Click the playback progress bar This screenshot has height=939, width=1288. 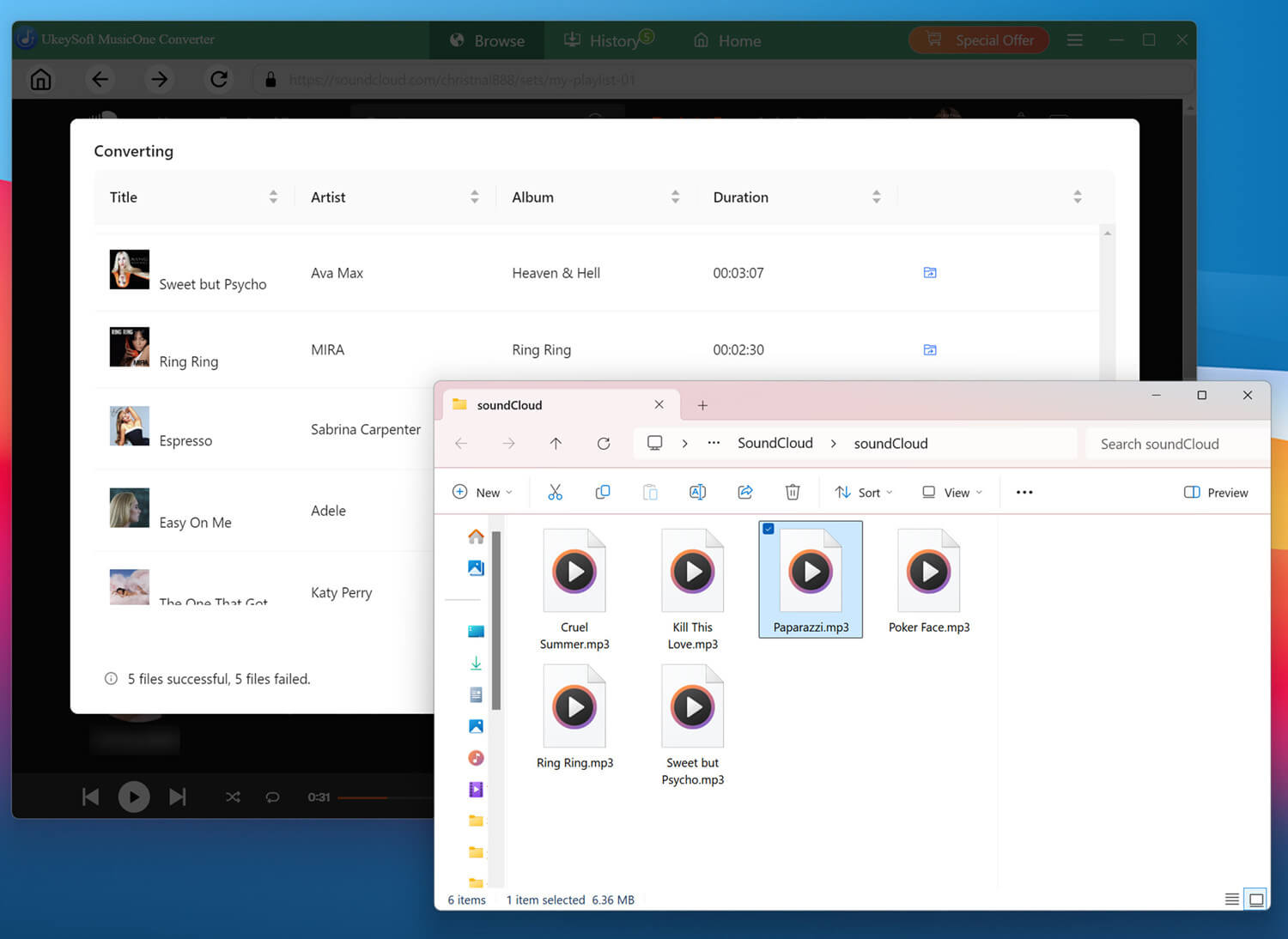tap(386, 797)
